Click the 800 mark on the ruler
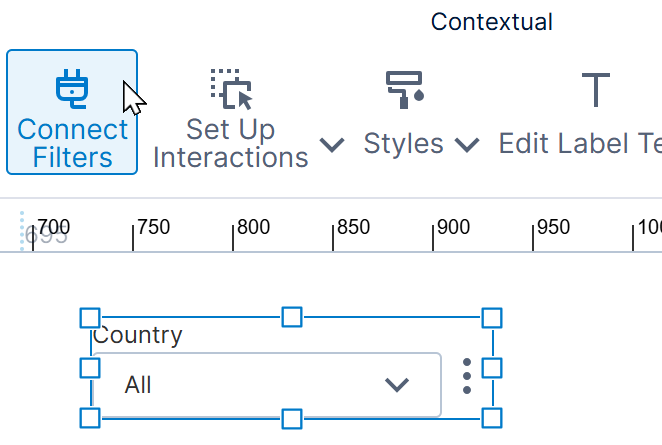 click(x=253, y=227)
